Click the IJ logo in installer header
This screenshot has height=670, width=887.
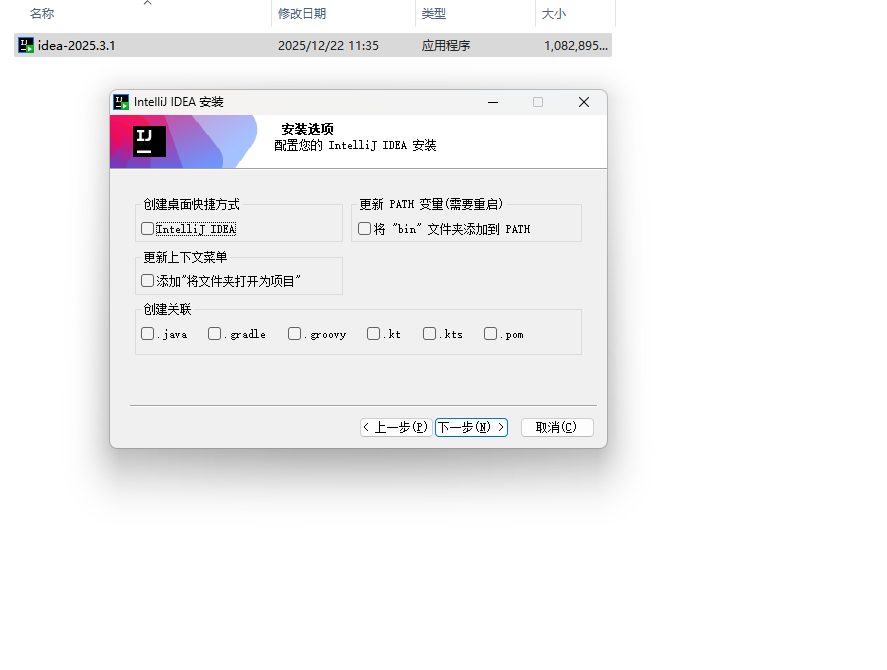click(x=149, y=141)
